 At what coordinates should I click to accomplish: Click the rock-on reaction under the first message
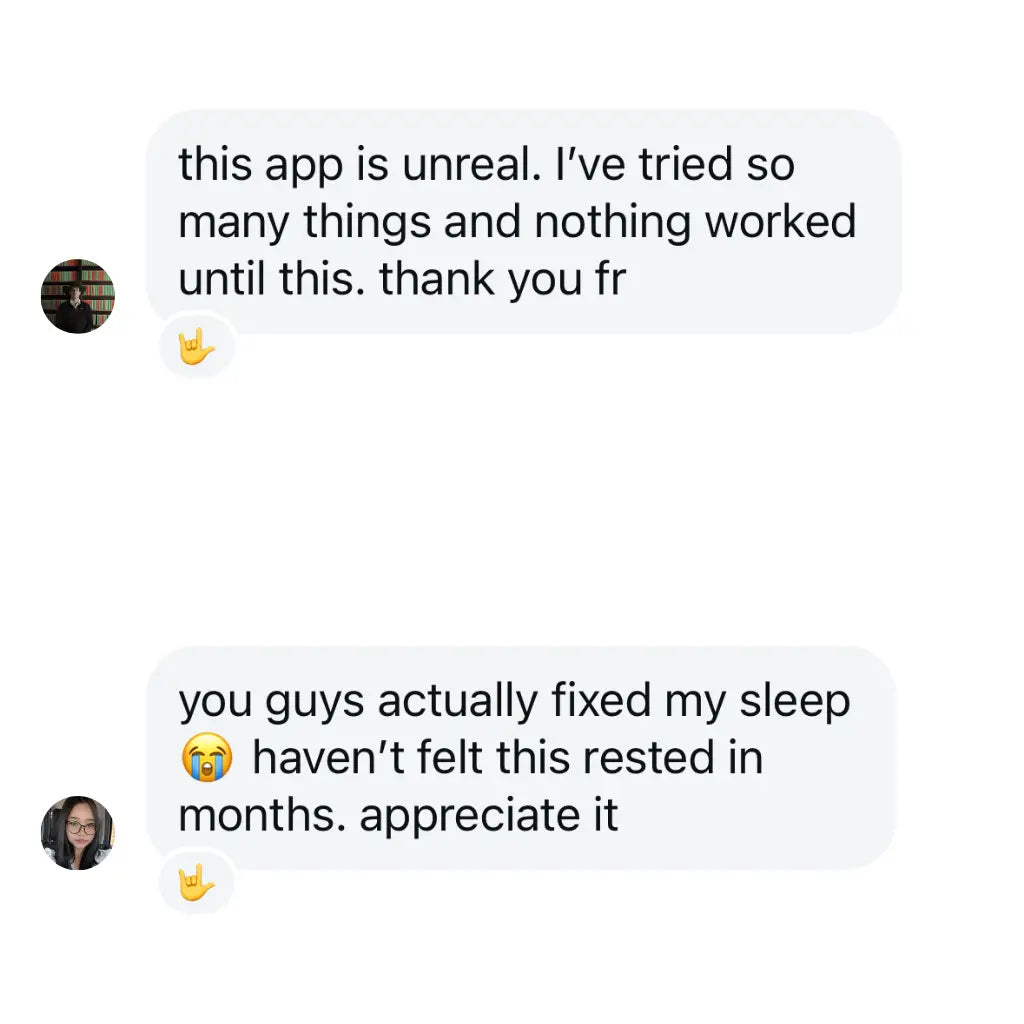click(197, 349)
